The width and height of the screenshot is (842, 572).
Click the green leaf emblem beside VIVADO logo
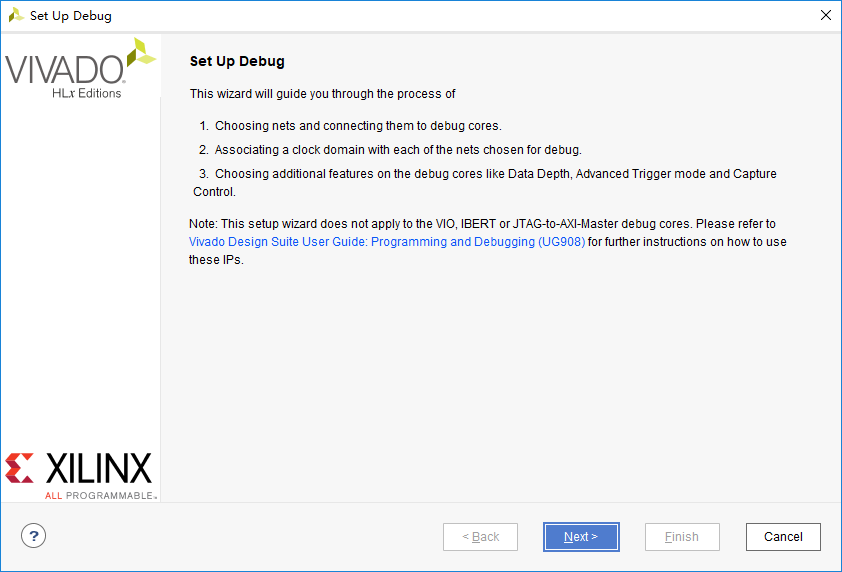[x=141, y=52]
